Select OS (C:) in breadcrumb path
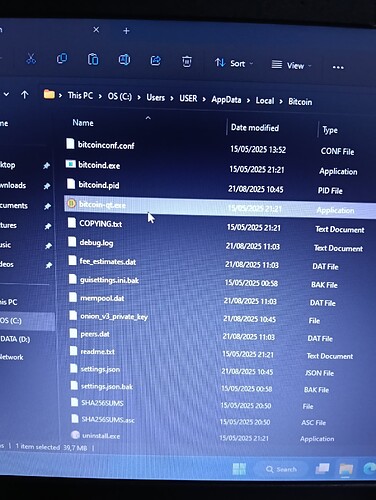376x500 pixels. point(120,97)
